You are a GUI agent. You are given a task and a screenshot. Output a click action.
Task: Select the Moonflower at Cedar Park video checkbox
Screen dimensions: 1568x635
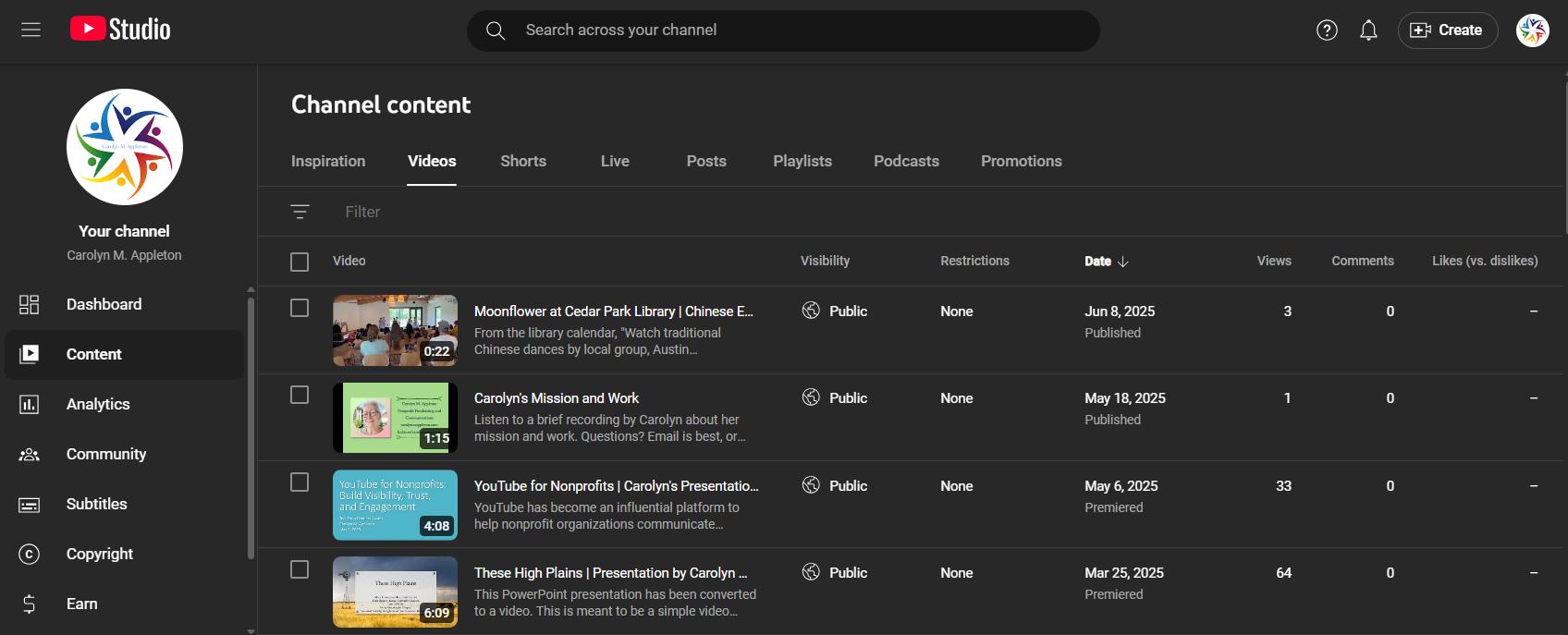[x=300, y=308]
